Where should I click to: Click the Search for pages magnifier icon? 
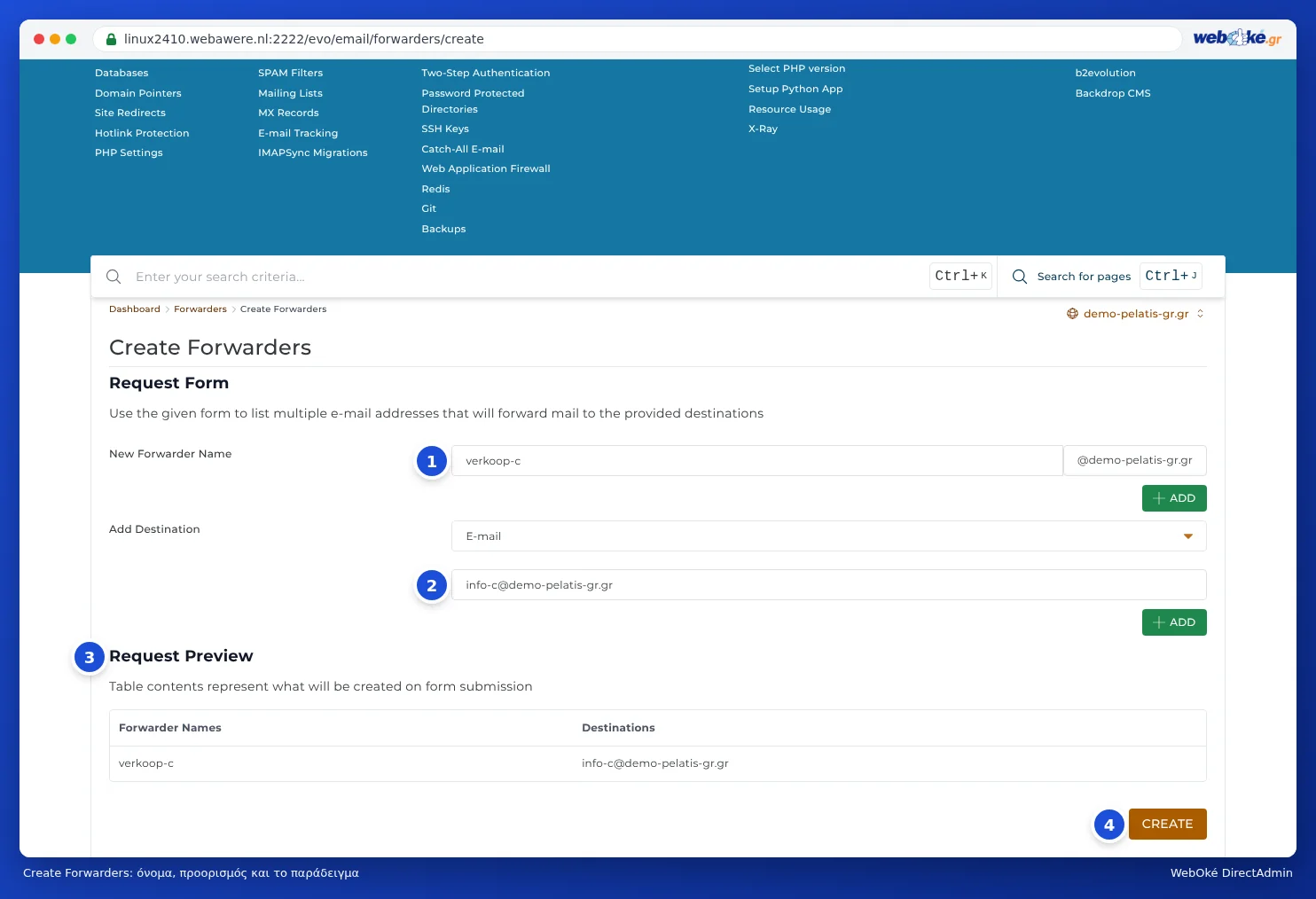(x=1020, y=277)
